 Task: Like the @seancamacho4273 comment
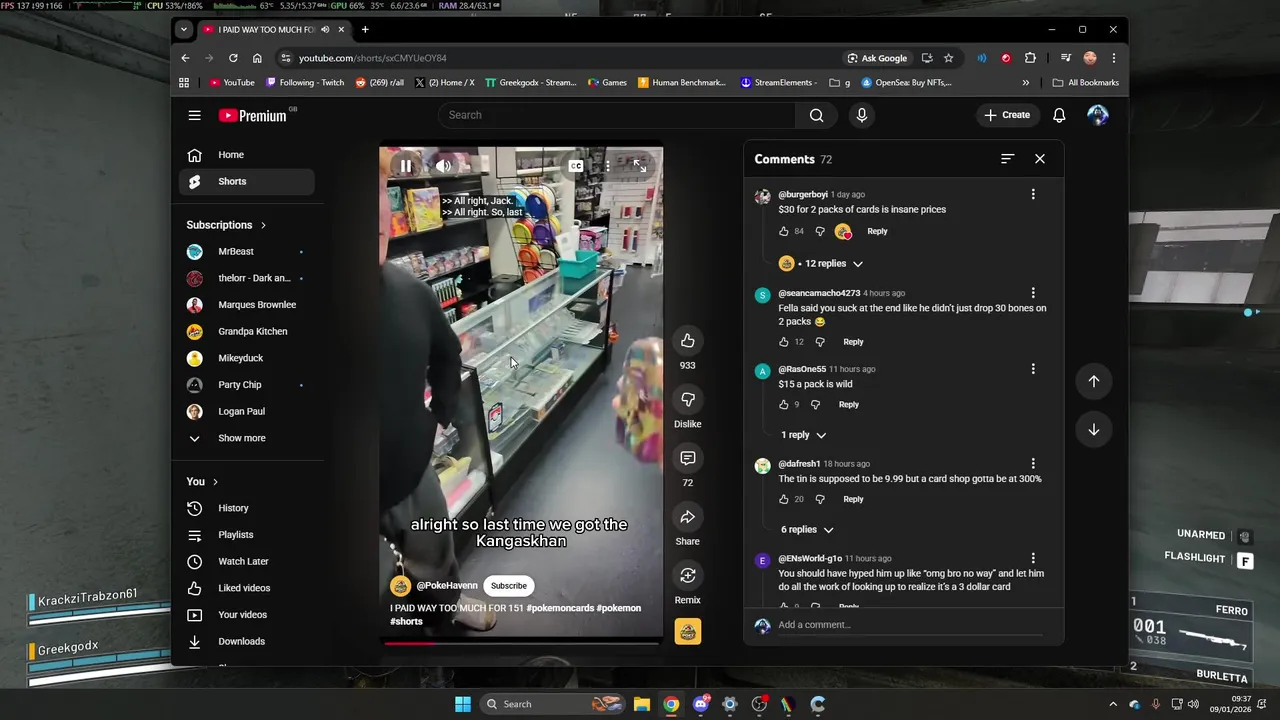click(x=784, y=342)
